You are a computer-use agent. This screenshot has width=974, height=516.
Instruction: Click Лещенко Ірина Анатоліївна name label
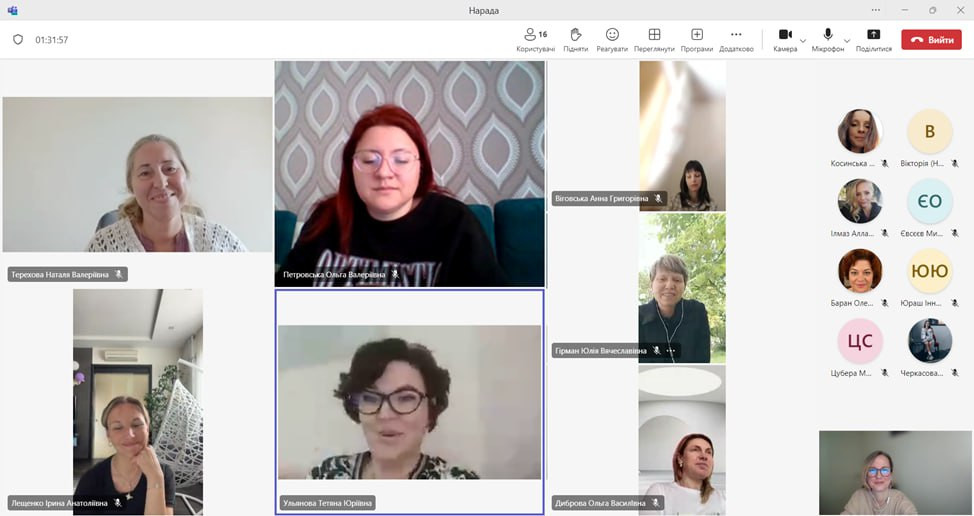[x=59, y=503]
